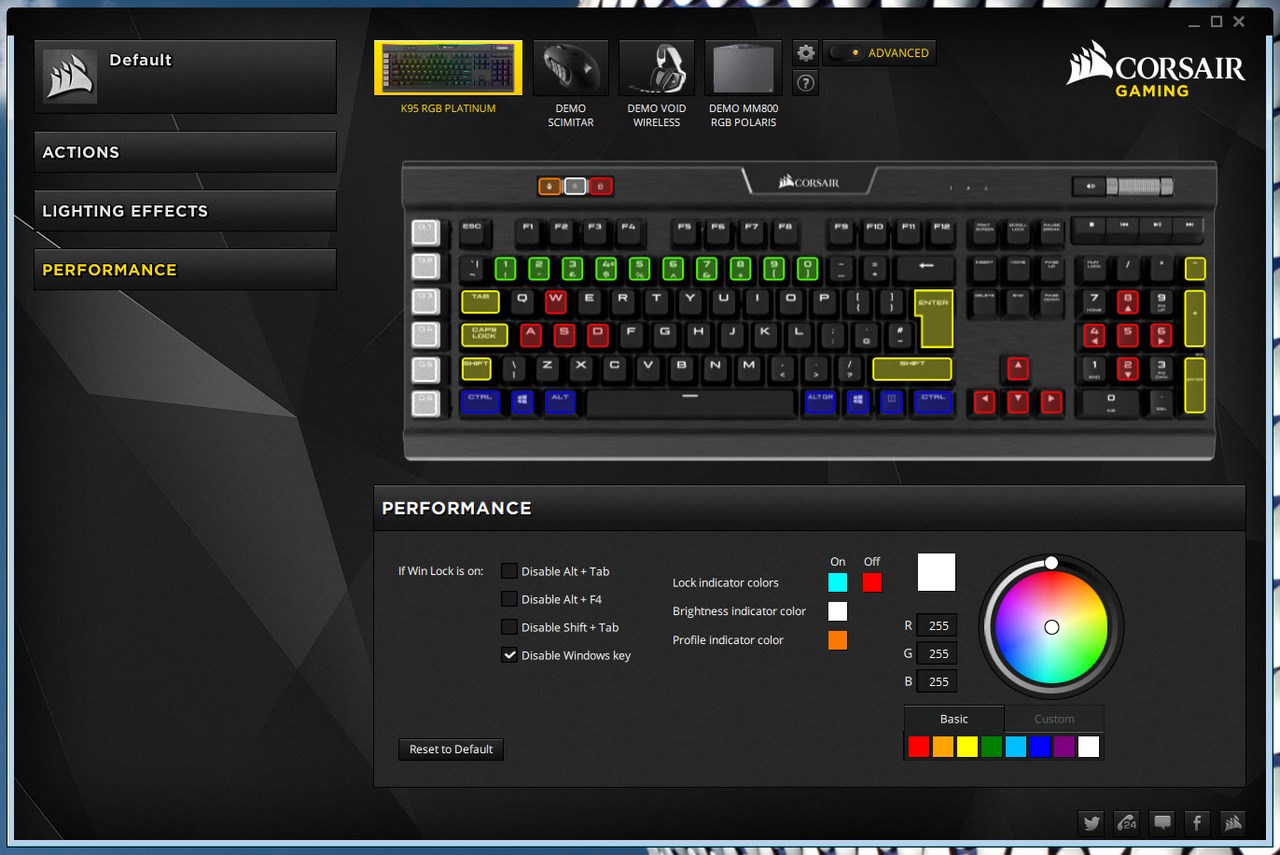Screen dimensions: 1280x855
Task: Pick yellow from the basic palette
Action: [967, 746]
